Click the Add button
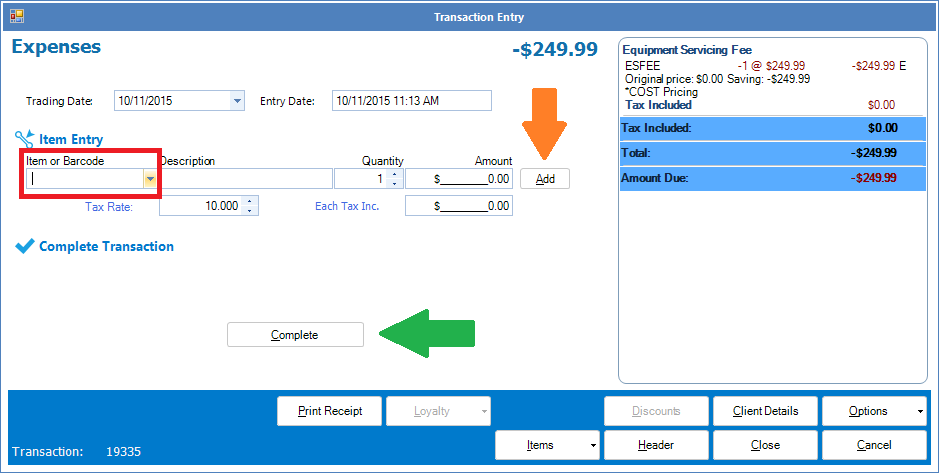 [545, 179]
